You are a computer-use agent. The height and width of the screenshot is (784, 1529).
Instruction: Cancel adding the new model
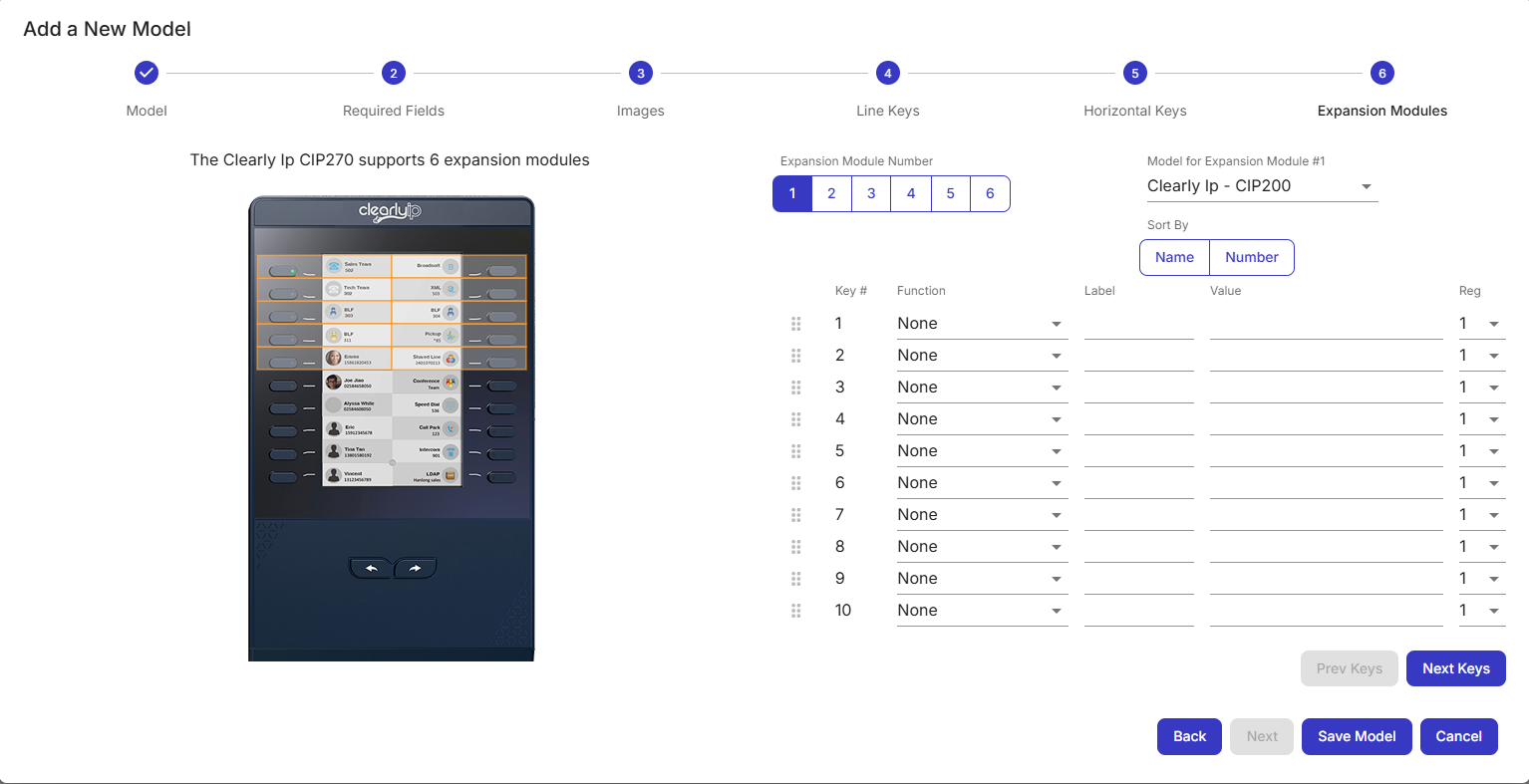(1459, 736)
